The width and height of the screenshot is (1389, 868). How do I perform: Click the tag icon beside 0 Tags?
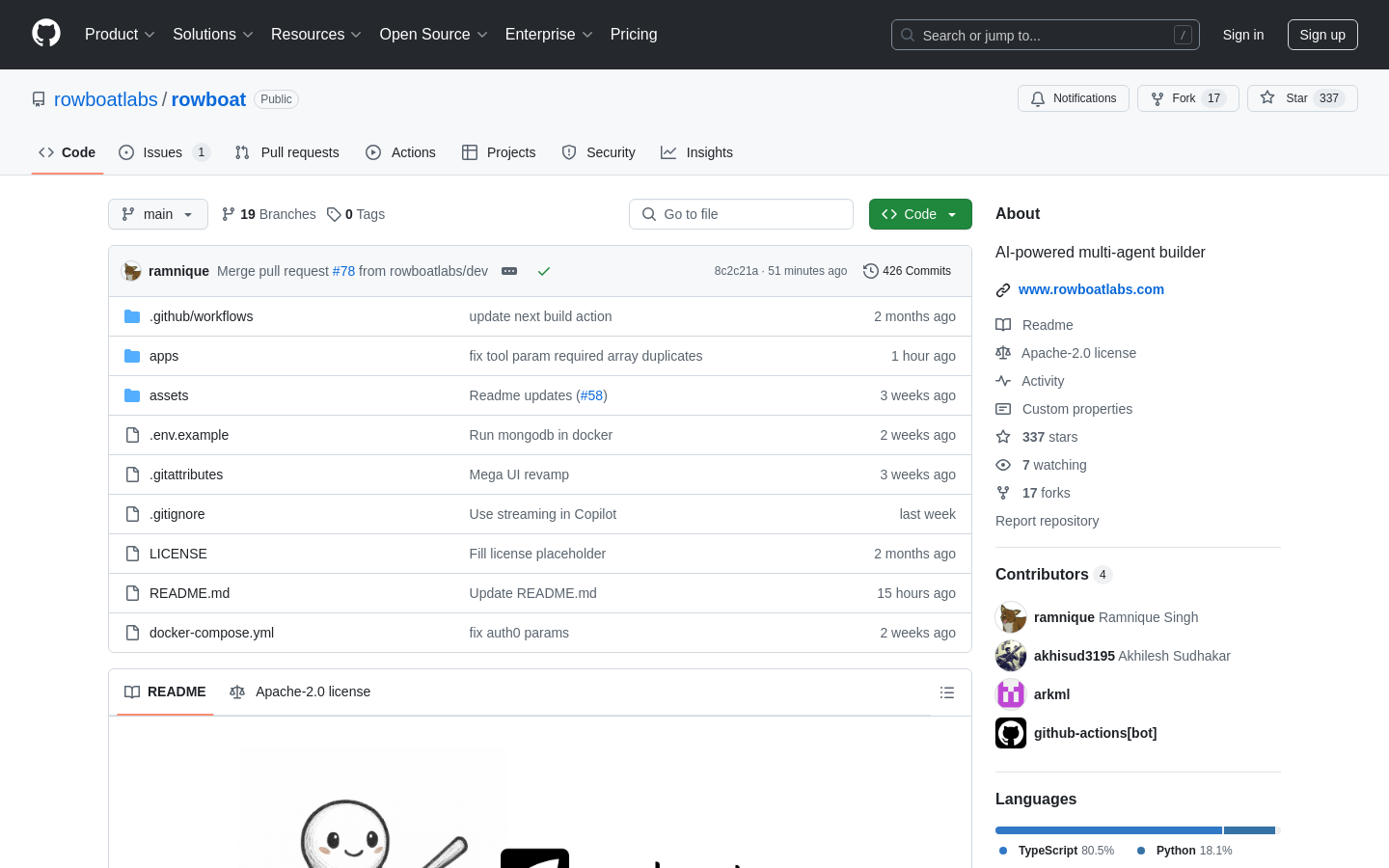[x=334, y=214]
